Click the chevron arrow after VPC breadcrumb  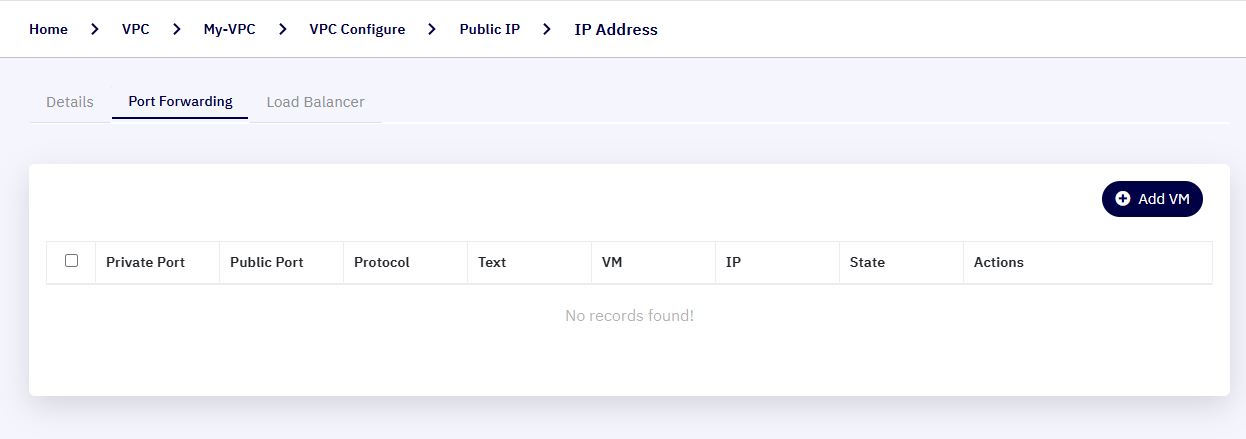coord(177,29)
